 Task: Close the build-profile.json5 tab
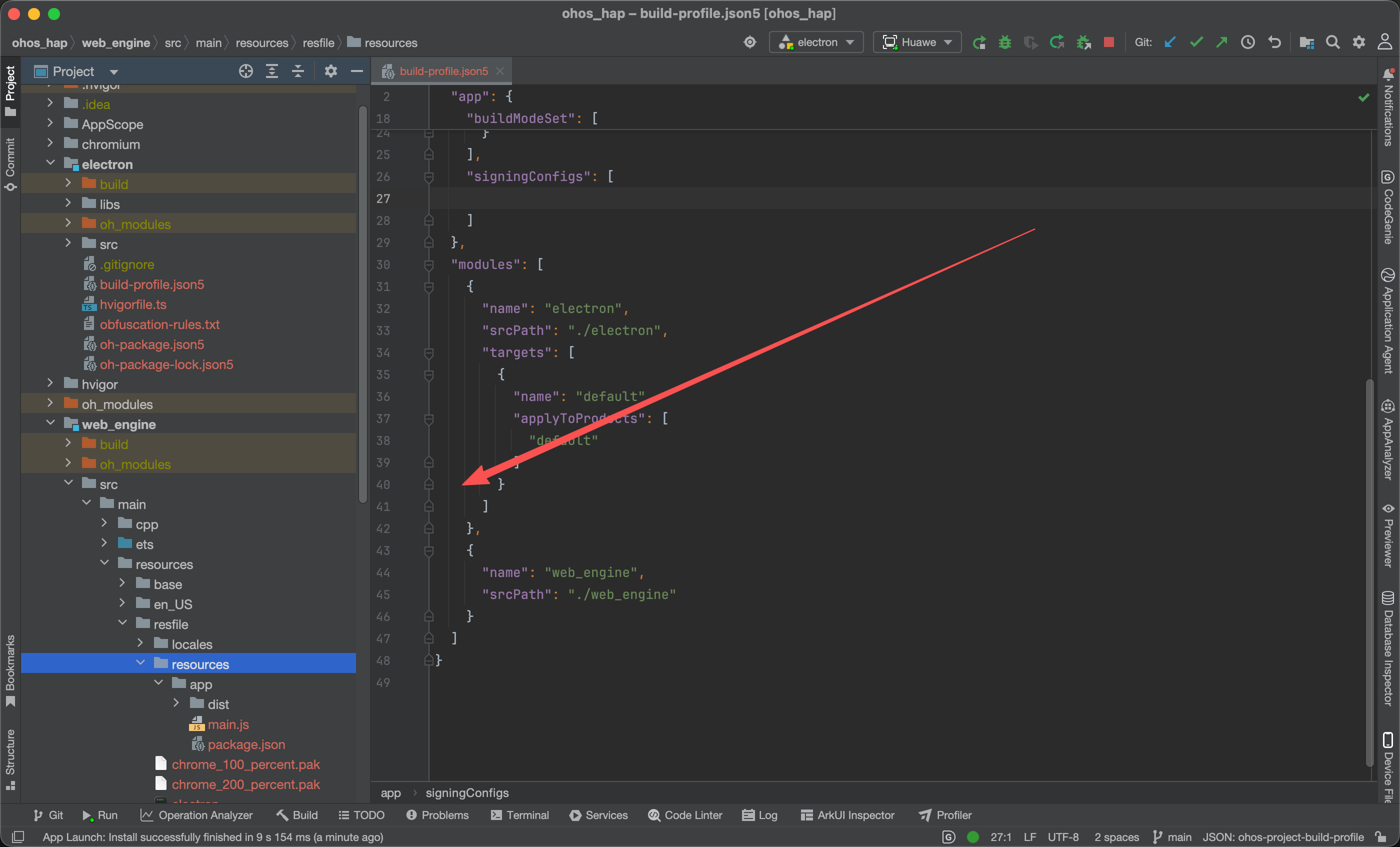click(500, 71)
